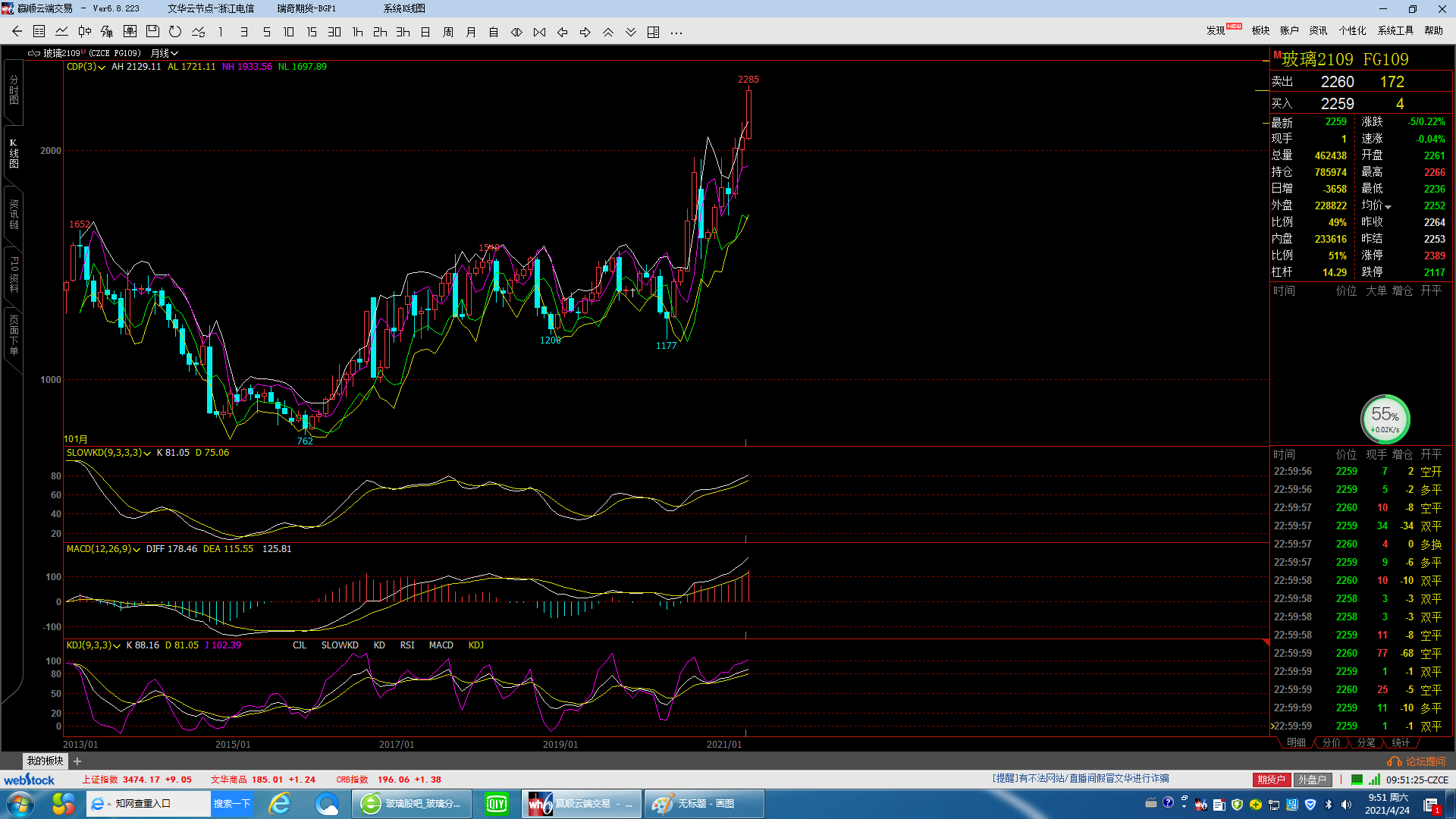
Task: Click the save floppy disk icon
Action: pos(152,32)
